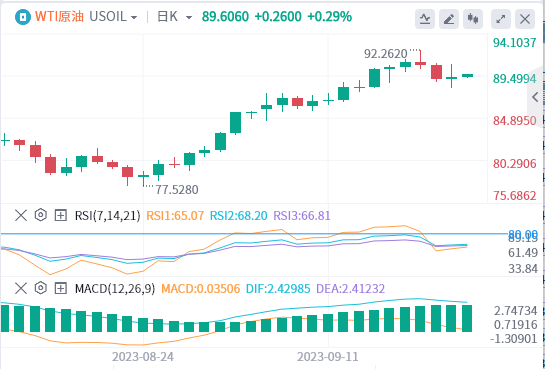Remove the RSI indicator panel

click(x=21, y=216)
